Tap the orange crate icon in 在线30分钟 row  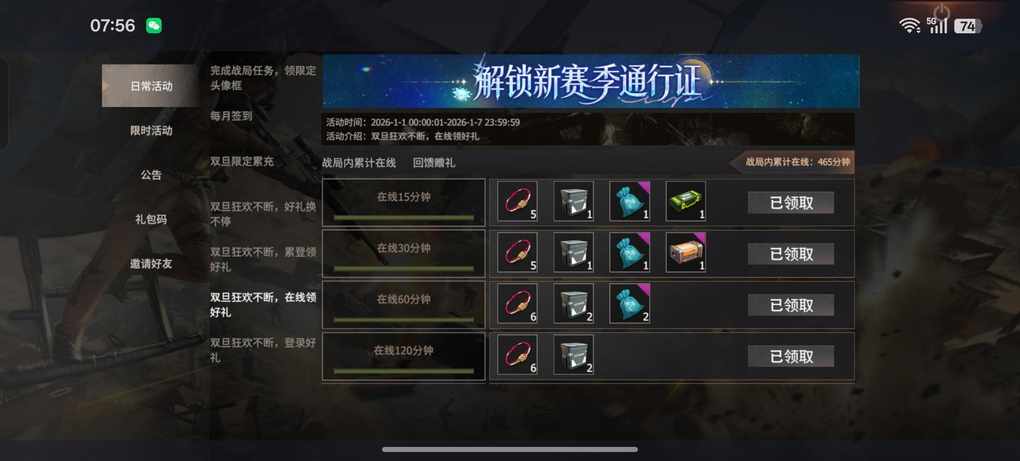pos(686,252)
